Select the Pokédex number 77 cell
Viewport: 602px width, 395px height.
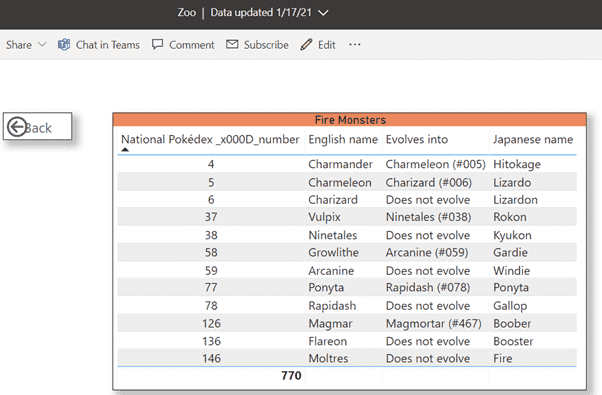211,288
